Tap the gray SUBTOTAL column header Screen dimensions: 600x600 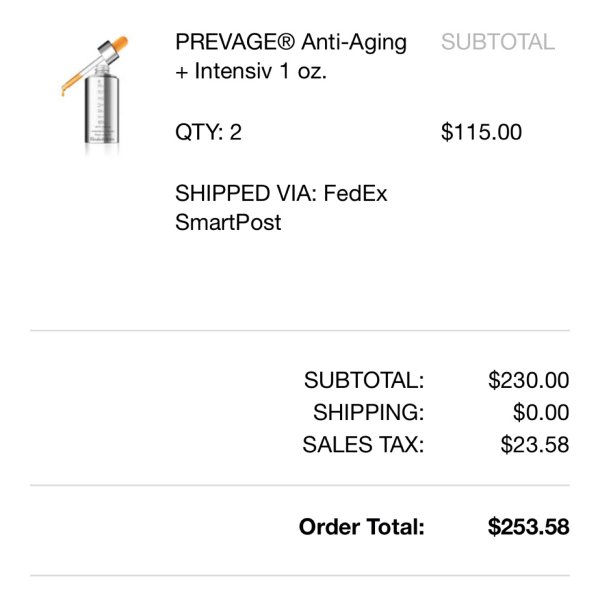click(498, 42)
